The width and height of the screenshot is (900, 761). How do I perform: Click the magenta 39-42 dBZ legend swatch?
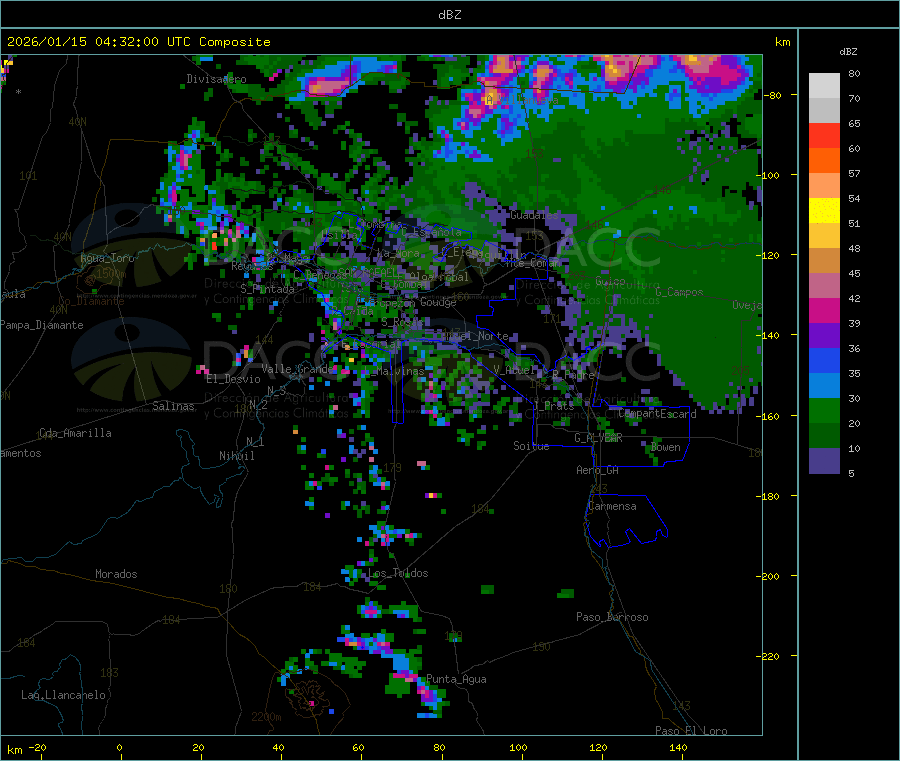pyautogui.click(x=824, y=310)
